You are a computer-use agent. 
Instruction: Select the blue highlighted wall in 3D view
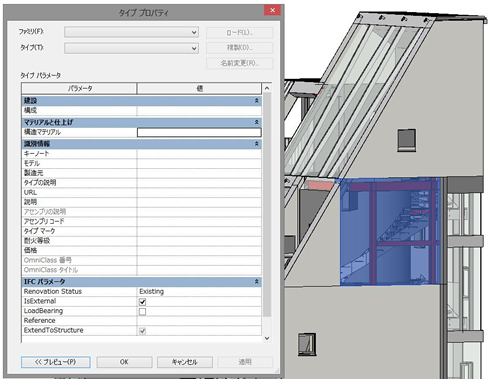pyautogui.click(x=390, y=232)
